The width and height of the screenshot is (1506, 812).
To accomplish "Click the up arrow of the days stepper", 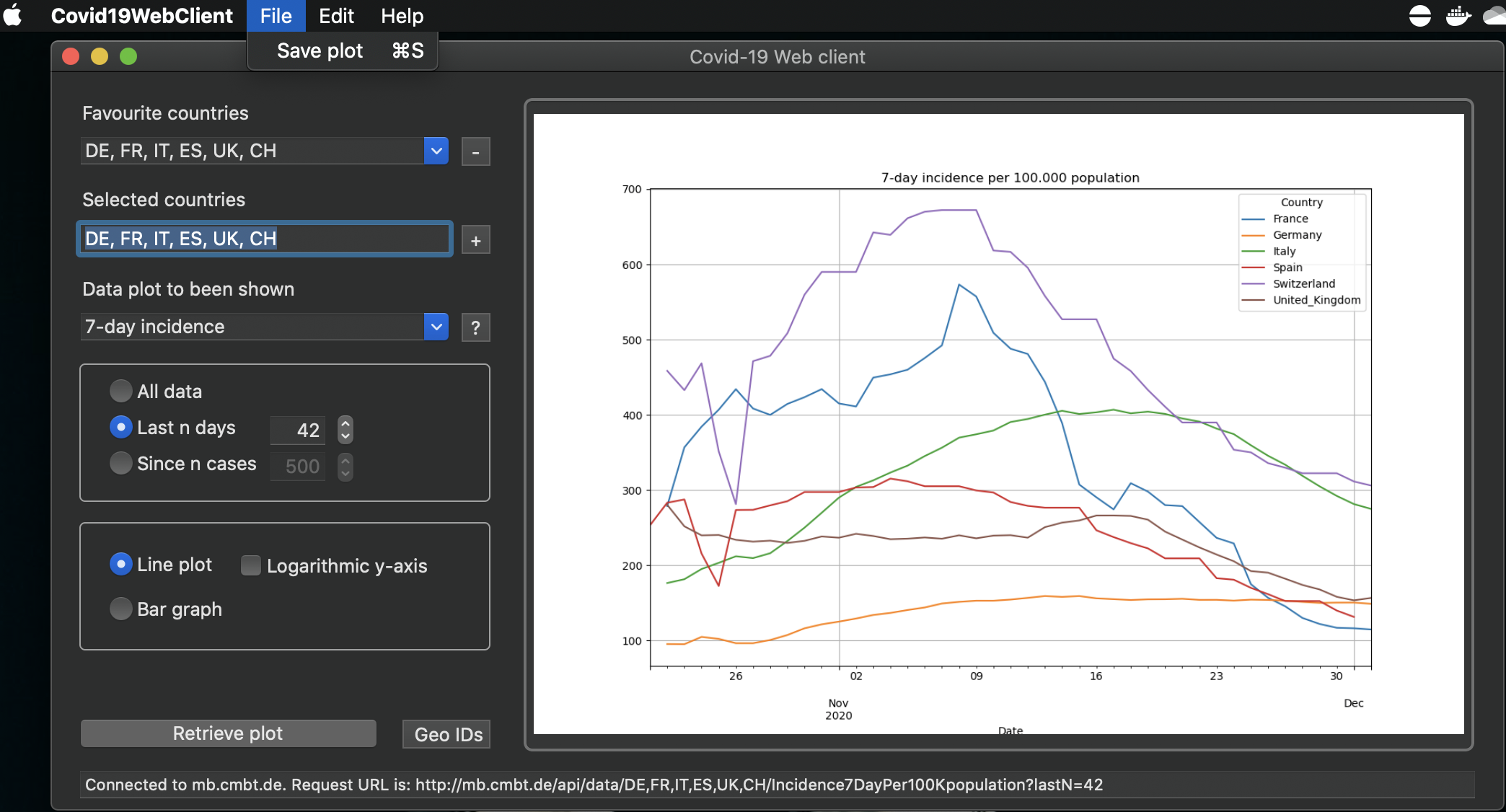I will pos(345,422).
